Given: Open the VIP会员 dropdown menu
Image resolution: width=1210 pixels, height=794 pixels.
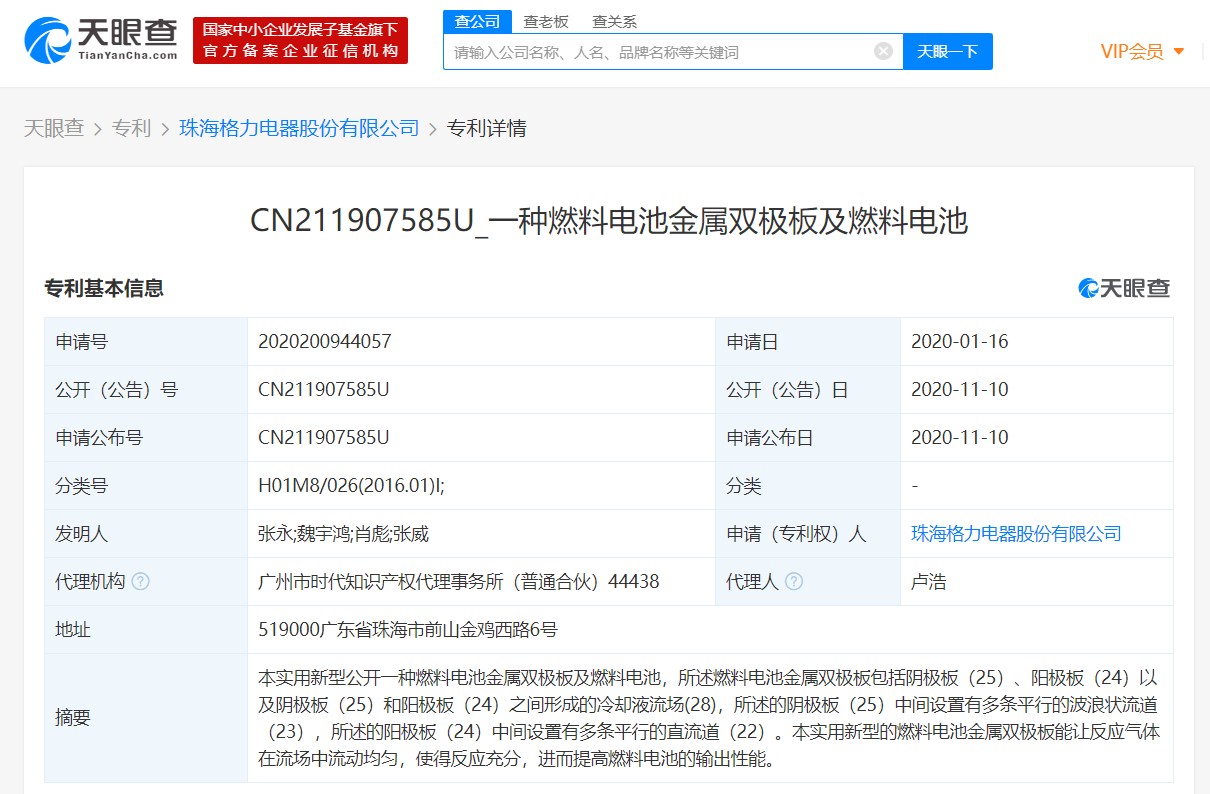Looking at the screenshot, I should coord(1143,51).
